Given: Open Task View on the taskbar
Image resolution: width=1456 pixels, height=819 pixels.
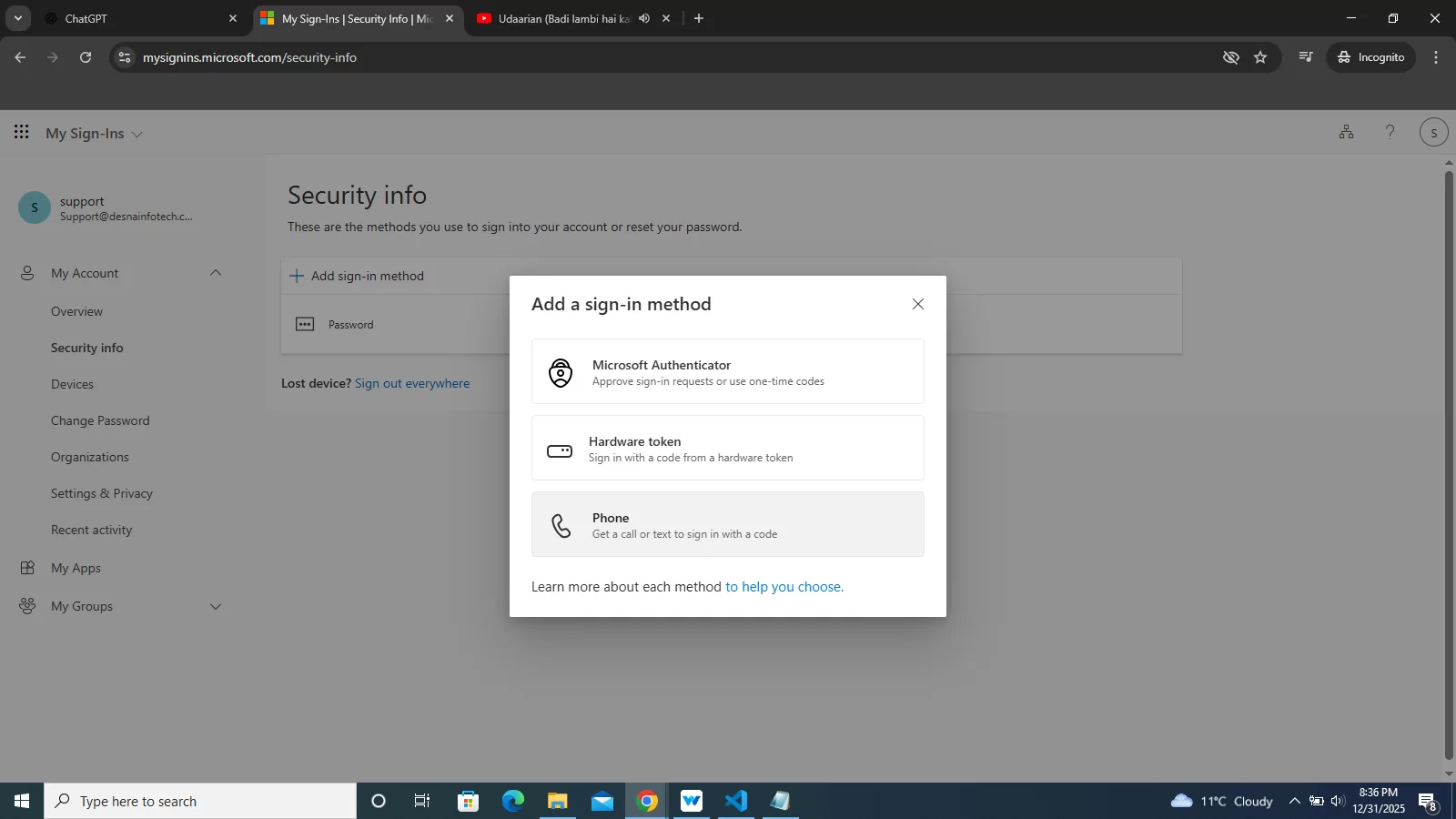Looking at the screenshot, I should pyautogui.click(x=422, y=801).
